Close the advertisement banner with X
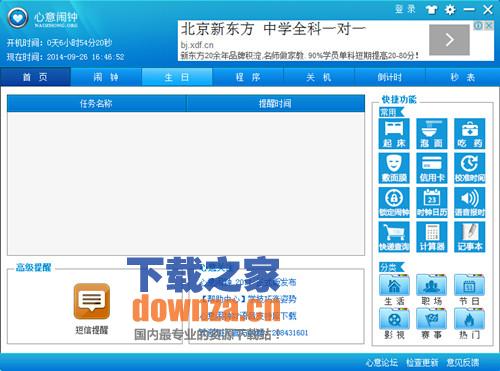500x371 pixels. point(489,25)
